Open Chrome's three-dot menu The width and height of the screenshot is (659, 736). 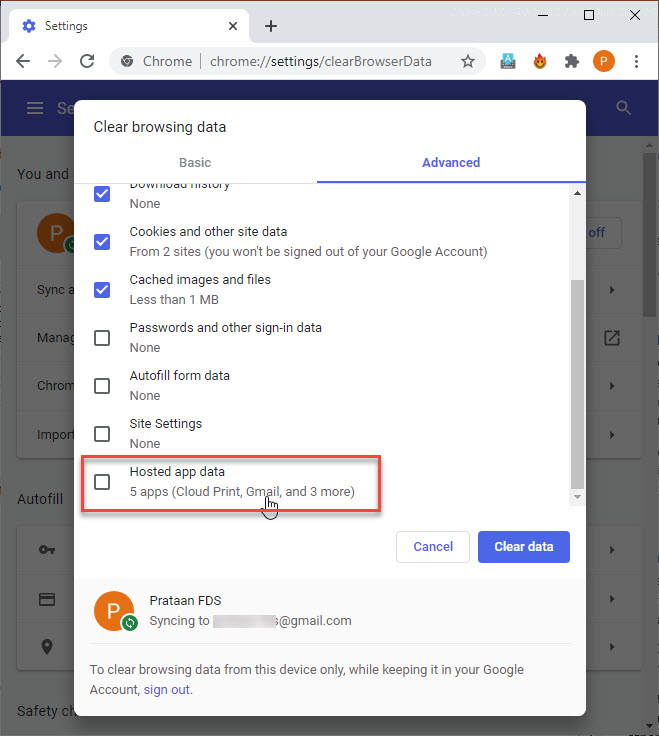(636, 61)
